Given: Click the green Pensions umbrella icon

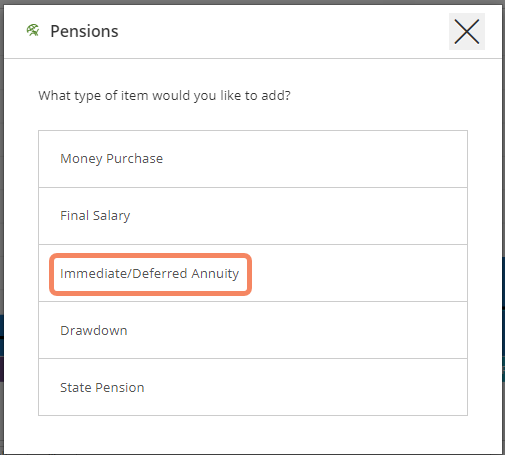Looking at the screenshot, I should 33,30.
